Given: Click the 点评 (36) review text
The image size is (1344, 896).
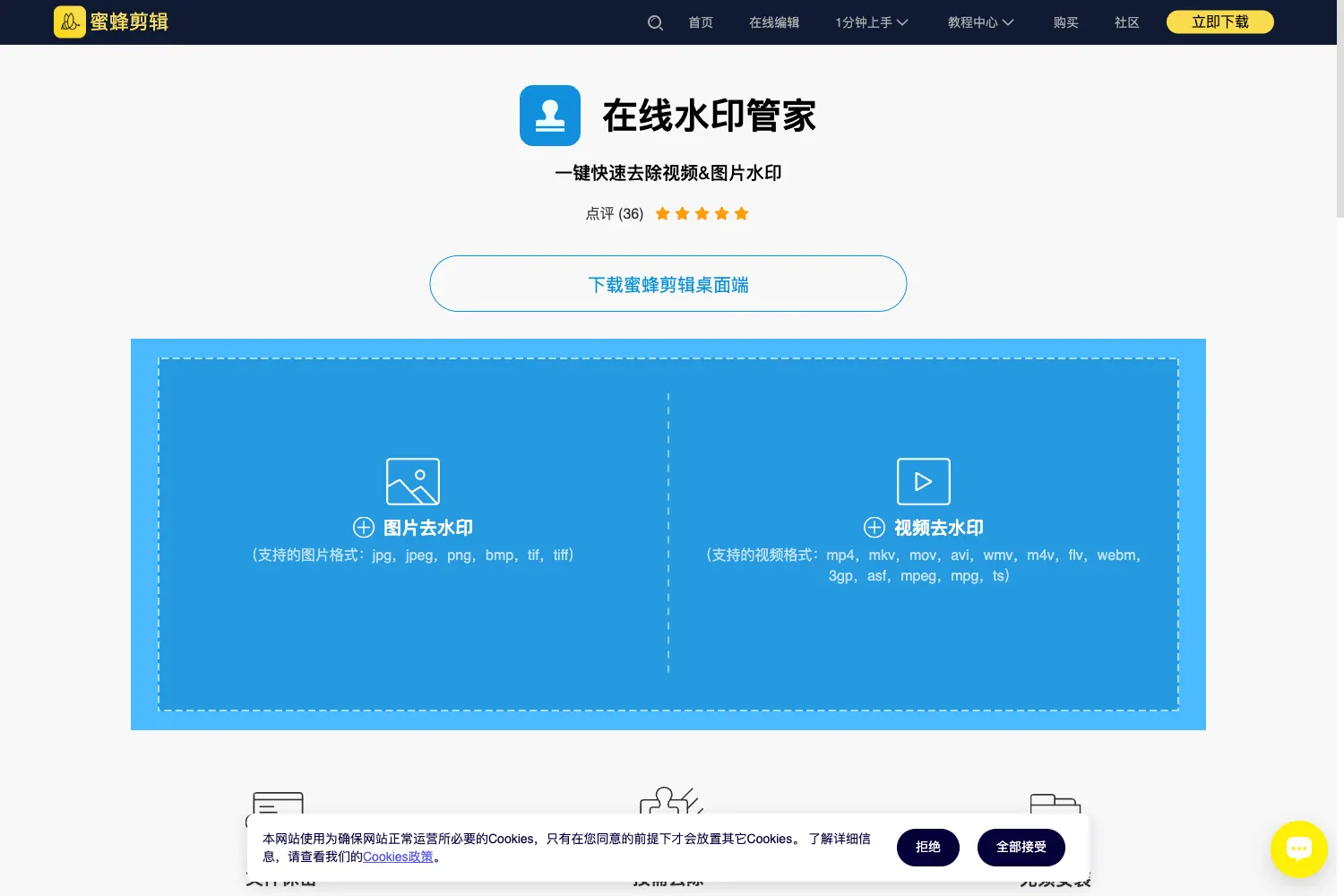Looking at the screenshot, I should pos(615,213).
